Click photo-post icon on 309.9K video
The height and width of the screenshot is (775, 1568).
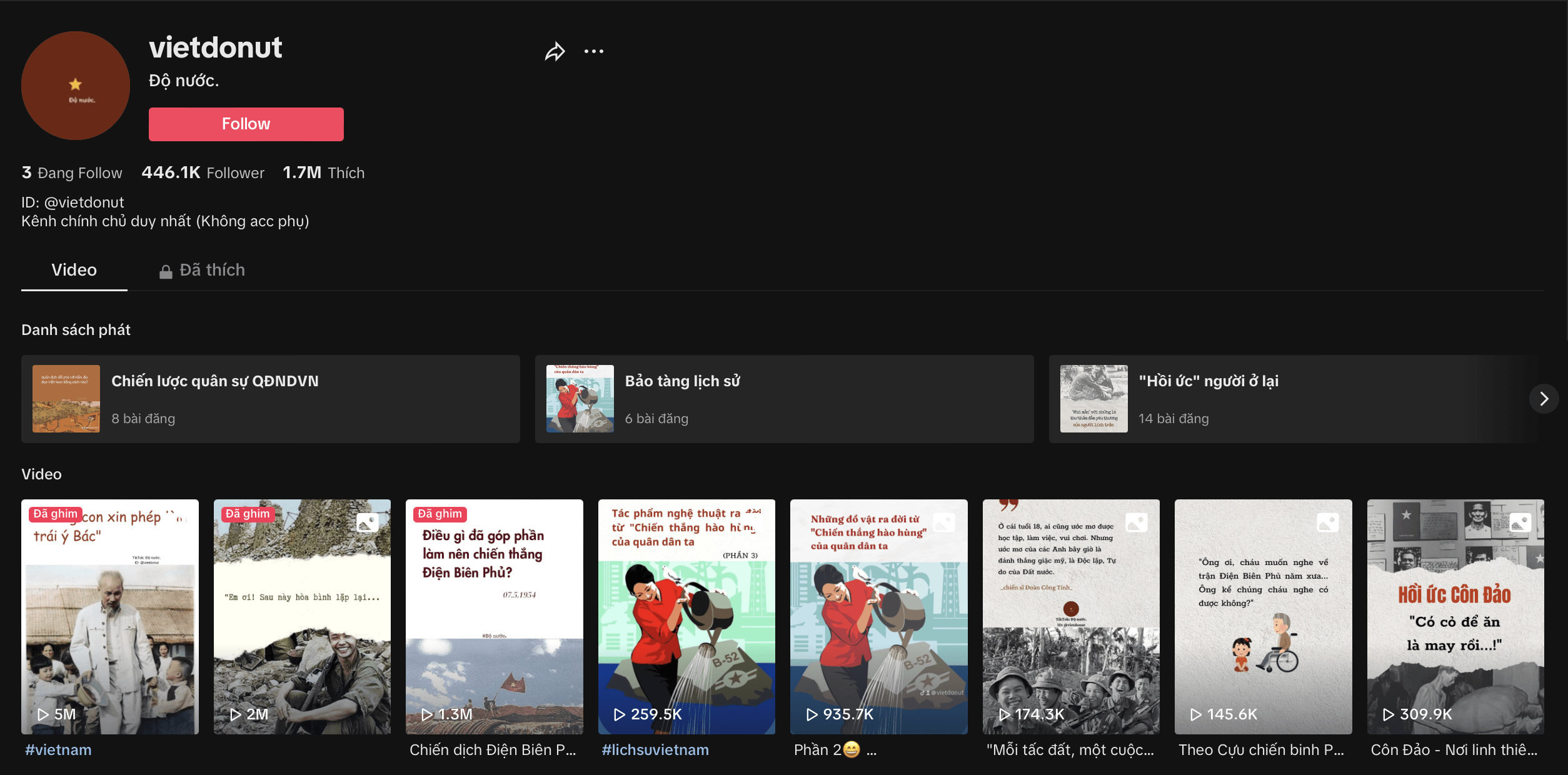[1520, 522]
